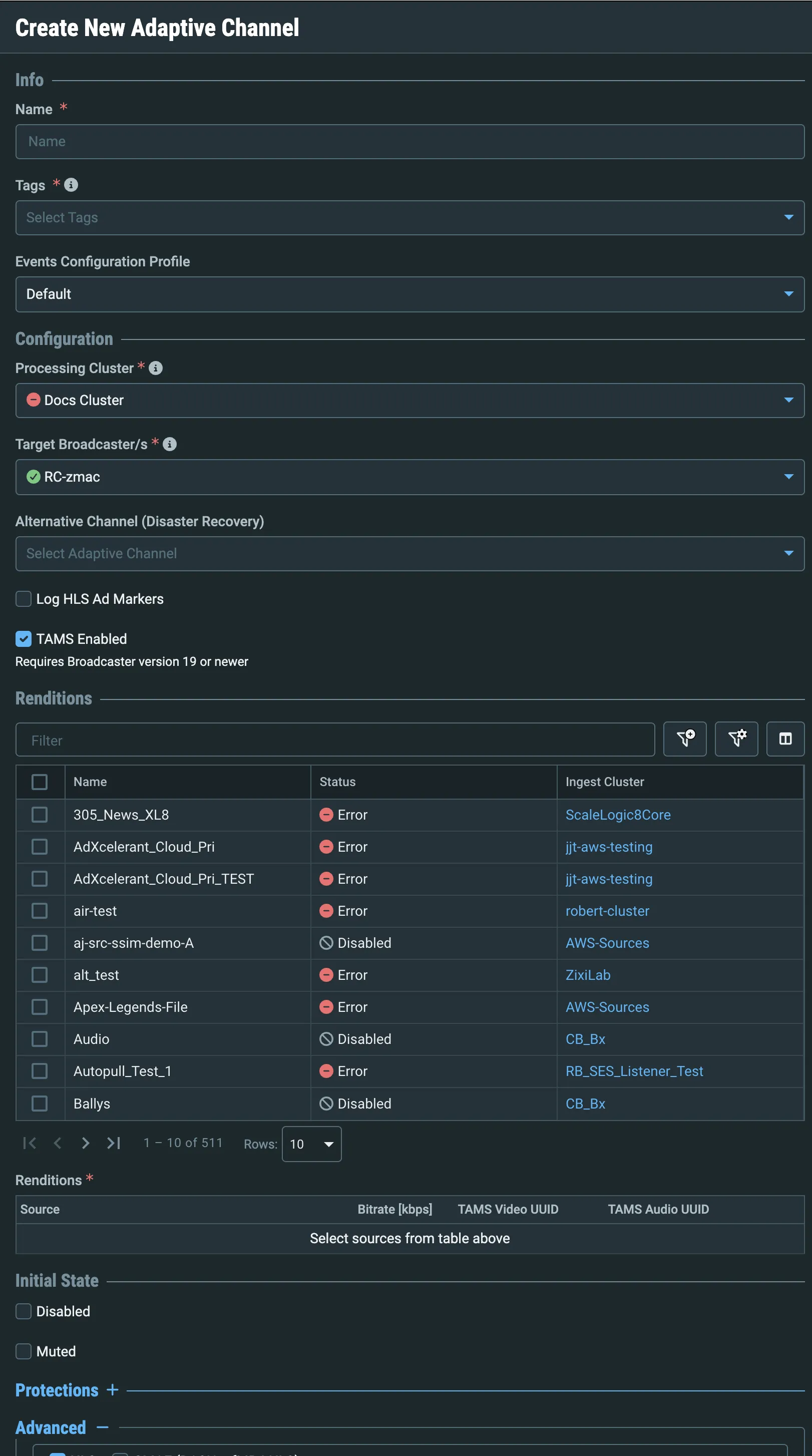The width and height of the screenshot is (812, 1456).
Task: Enable Log HLS Ad Markers checkbox
Action: [23, 598]
